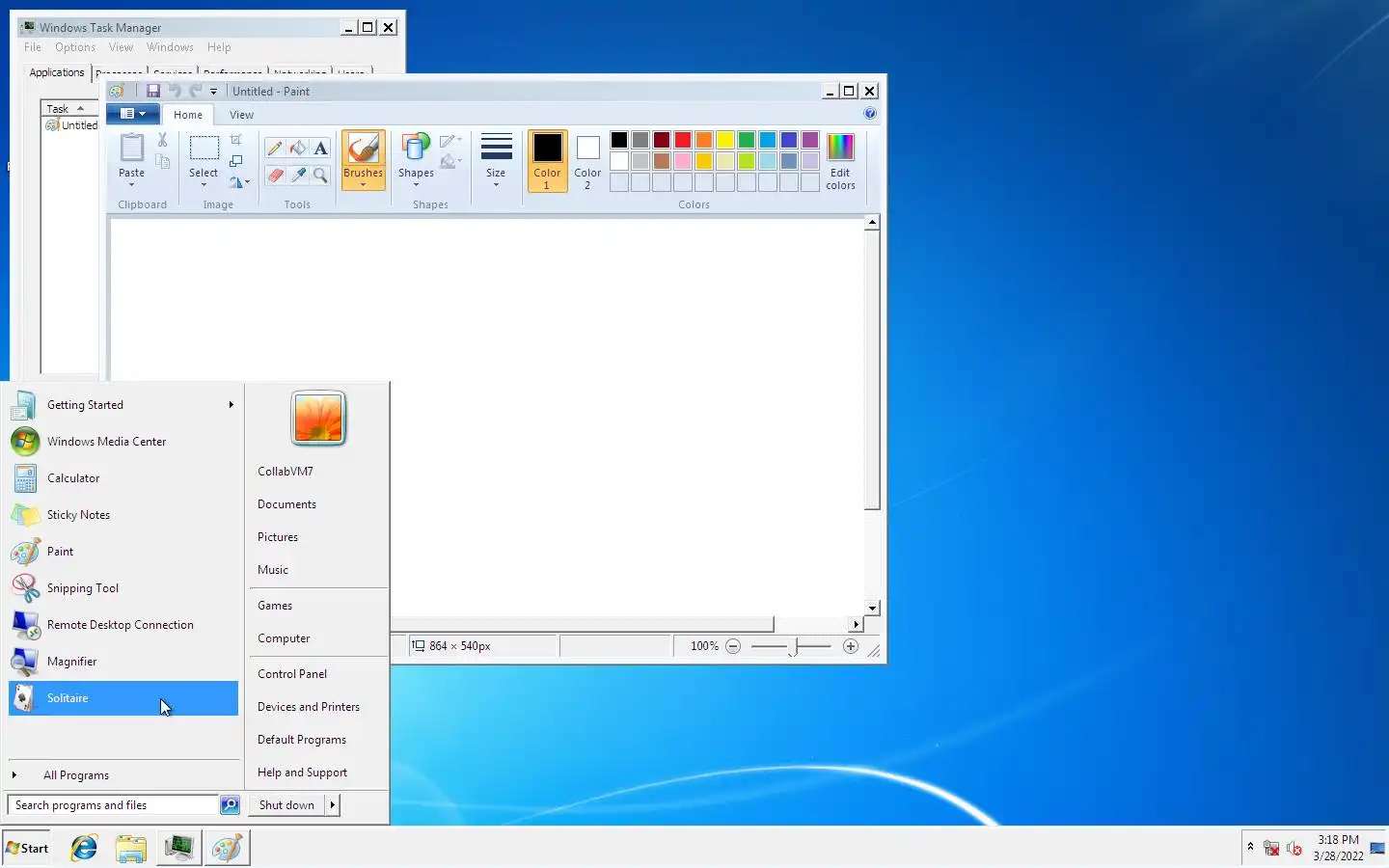The height and width of the screenshot is (868, 1389).
Task: Expand the Select dropdown arrow
Action: (204, 185)
